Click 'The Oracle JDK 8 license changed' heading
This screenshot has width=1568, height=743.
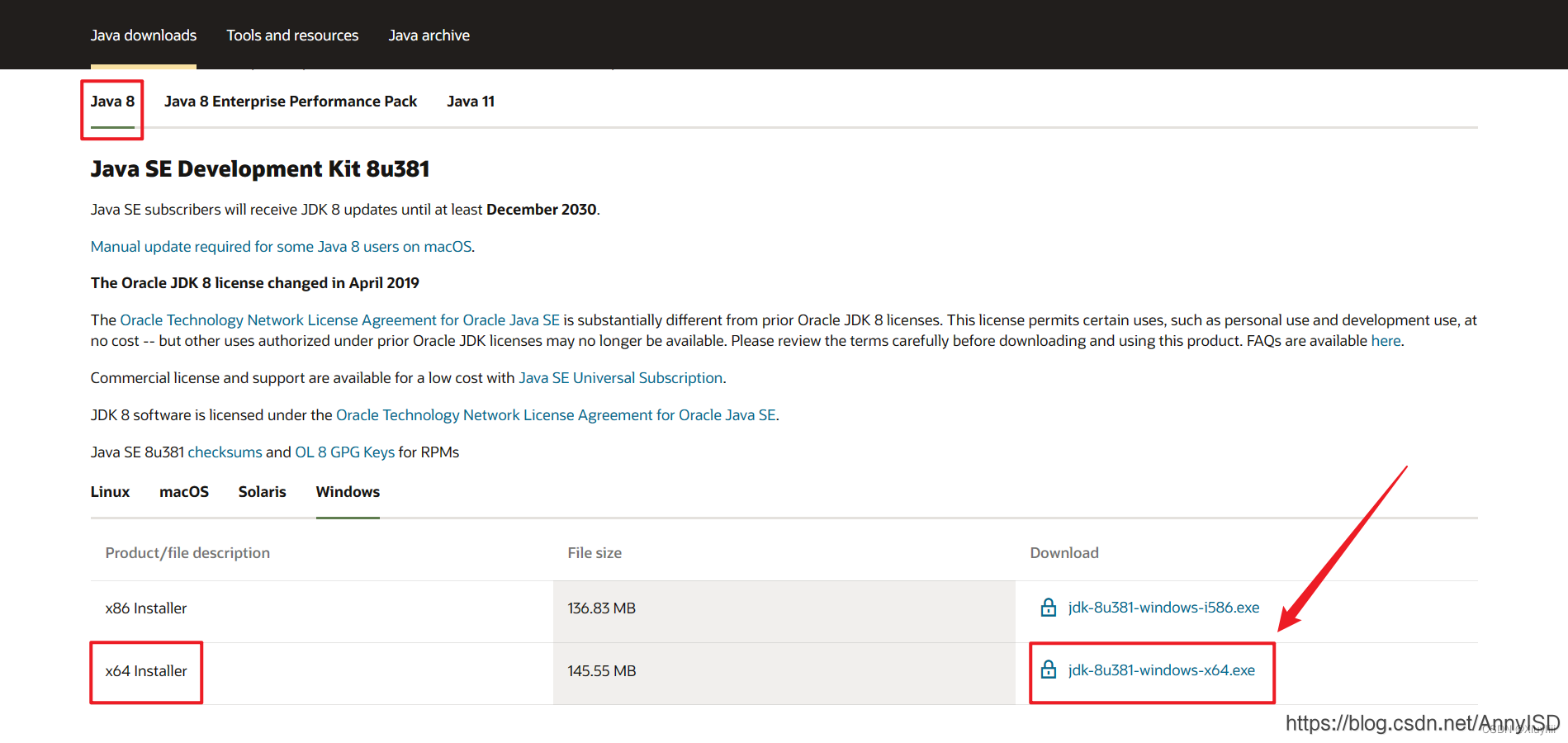[x=255, y=283]
